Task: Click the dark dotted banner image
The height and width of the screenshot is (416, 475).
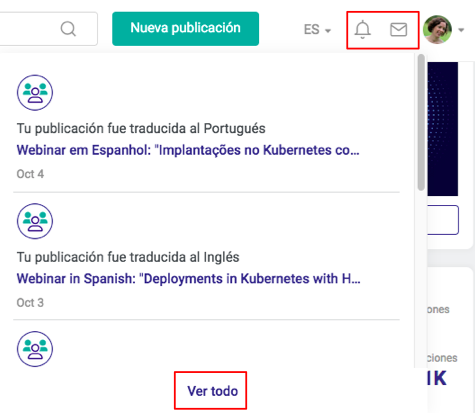Action: pos(443,129)
